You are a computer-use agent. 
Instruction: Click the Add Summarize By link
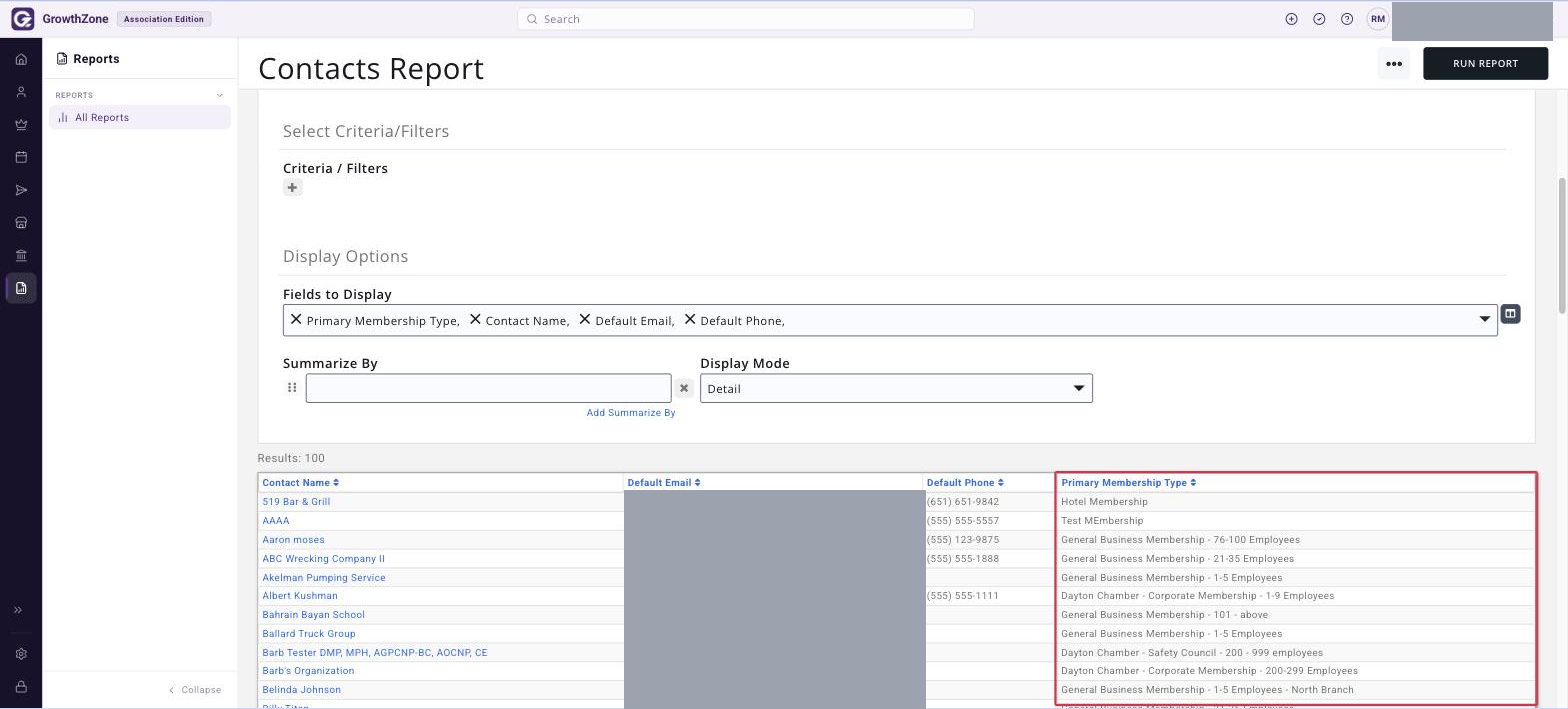pyautogui.click(x=631, y=413)
